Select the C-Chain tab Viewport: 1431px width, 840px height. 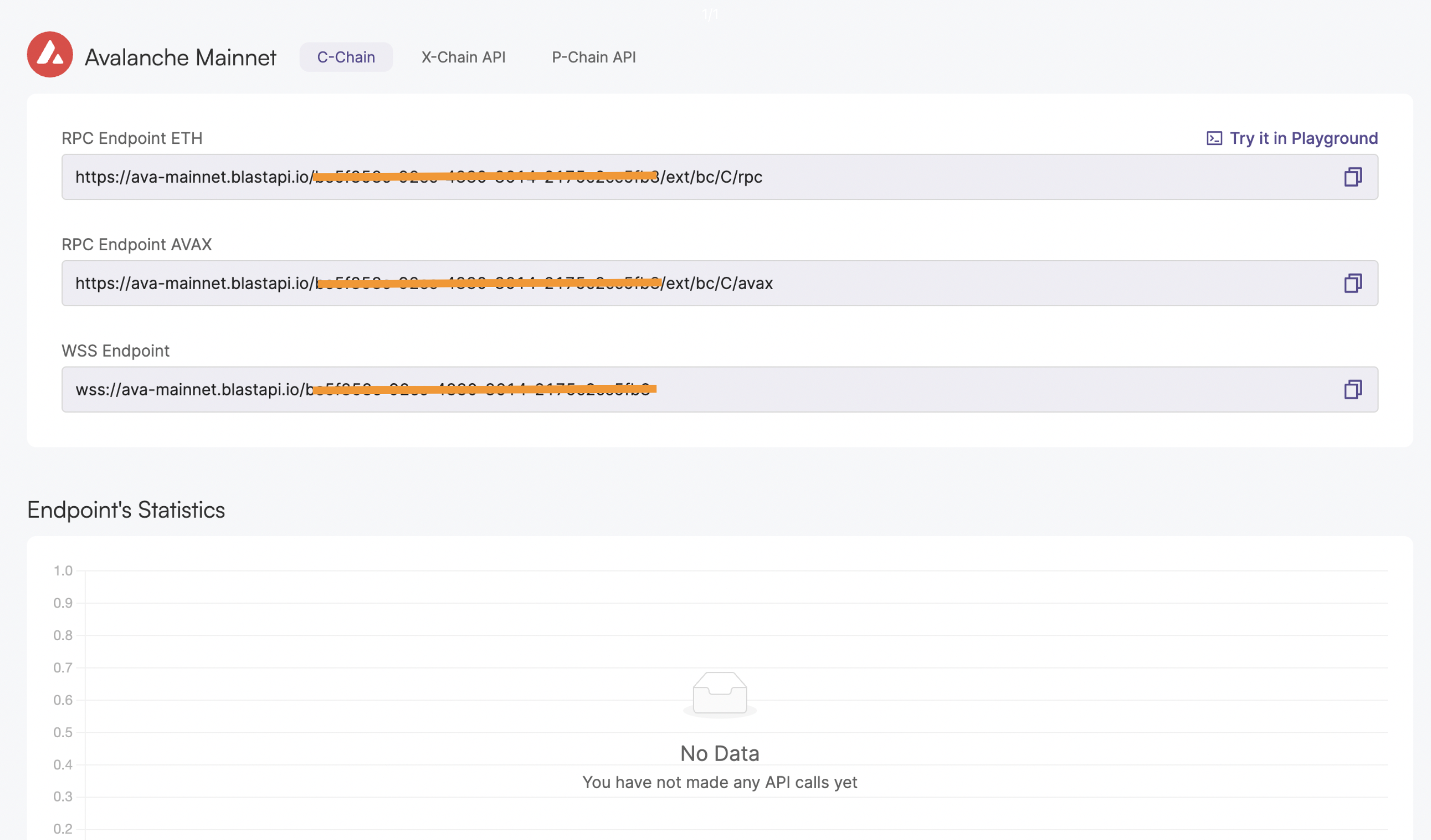click(346, 57)
